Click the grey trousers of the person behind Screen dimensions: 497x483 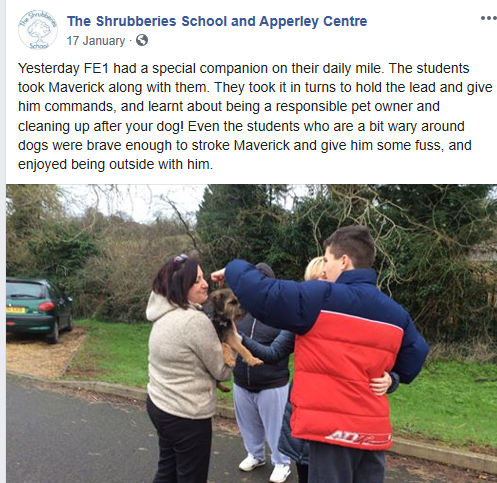point(260,423)
